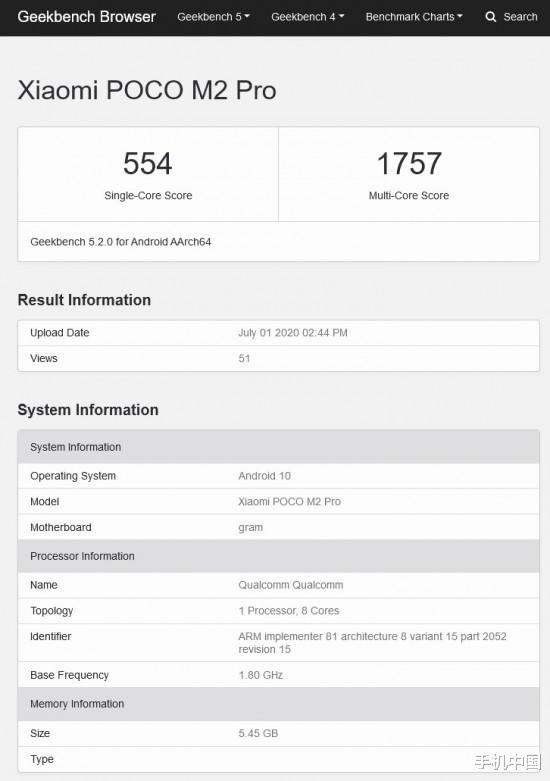Expand the Geekbench 4 dropdown menu
This screenshot has height=781, width=550.
(x=307, y=16)
